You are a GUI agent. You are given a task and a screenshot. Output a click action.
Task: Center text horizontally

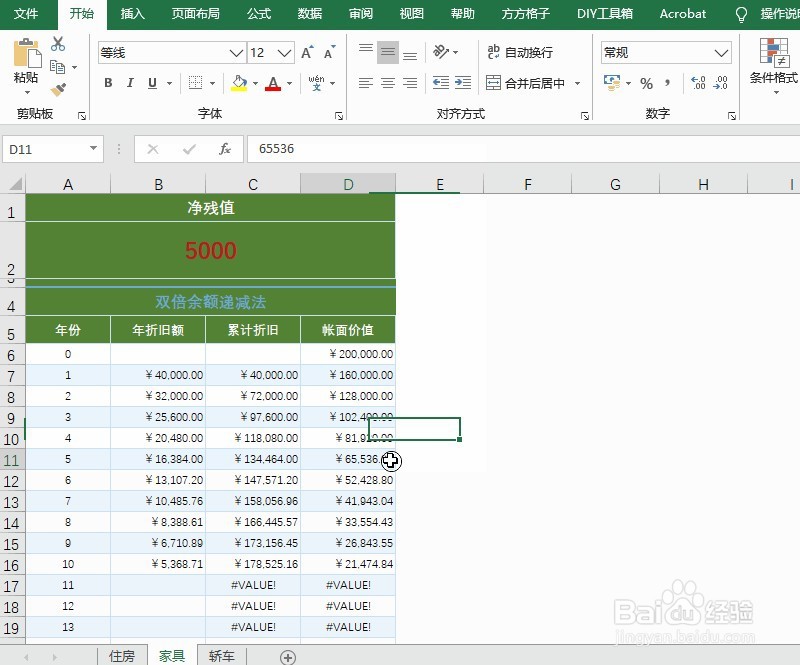click(388, 83)
